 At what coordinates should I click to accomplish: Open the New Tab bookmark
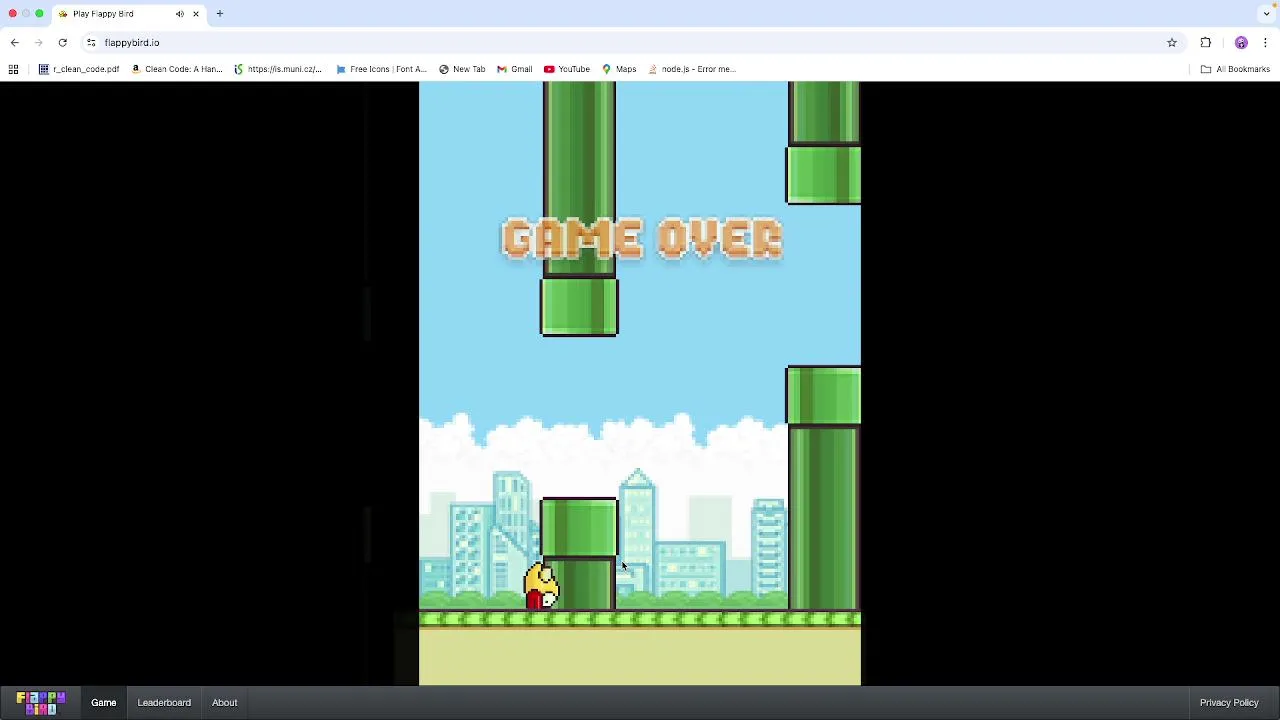tap(462, 69)
